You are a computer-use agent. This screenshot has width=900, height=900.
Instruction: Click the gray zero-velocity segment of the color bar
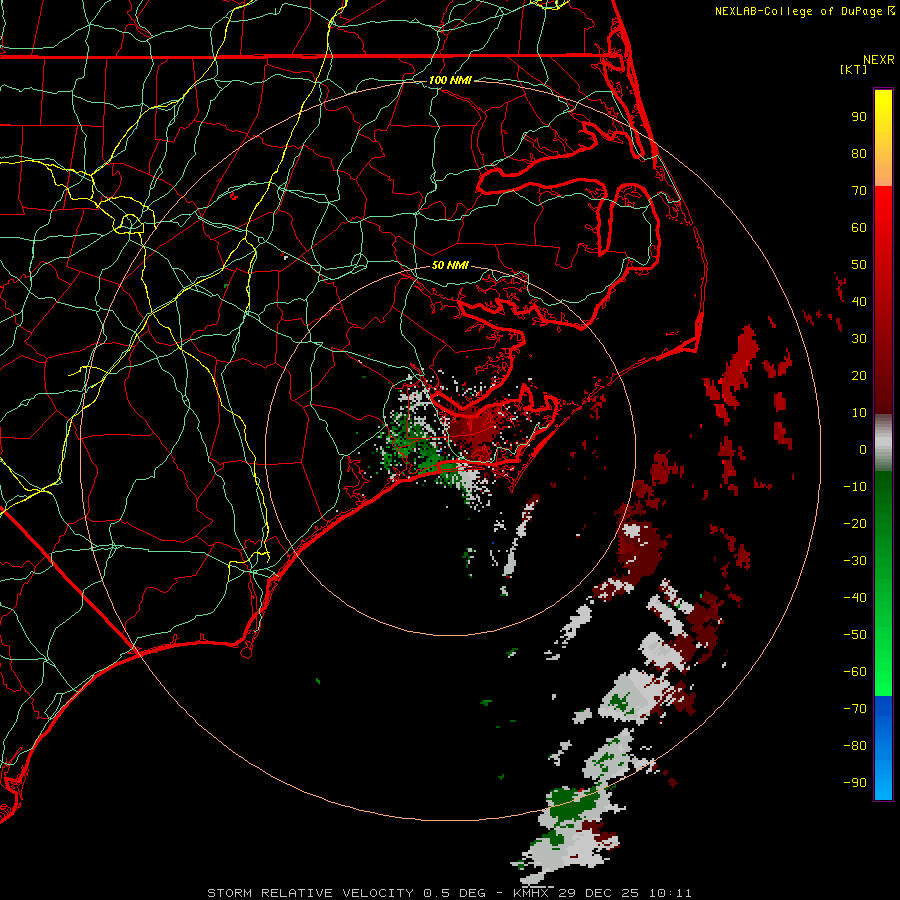click(883, 443)
